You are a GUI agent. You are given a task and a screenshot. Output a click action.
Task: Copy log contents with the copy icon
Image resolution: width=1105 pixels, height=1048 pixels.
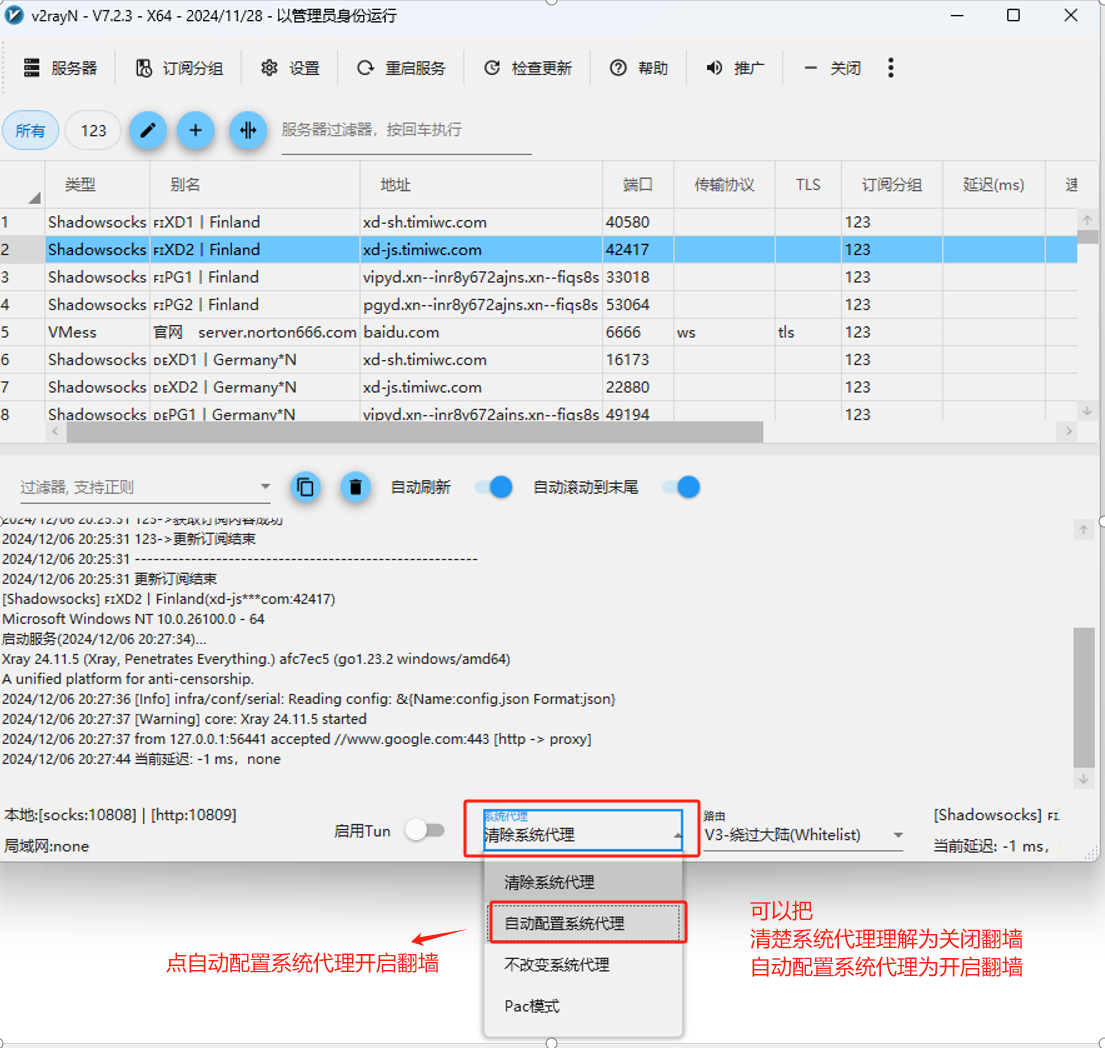pos(306,487)
